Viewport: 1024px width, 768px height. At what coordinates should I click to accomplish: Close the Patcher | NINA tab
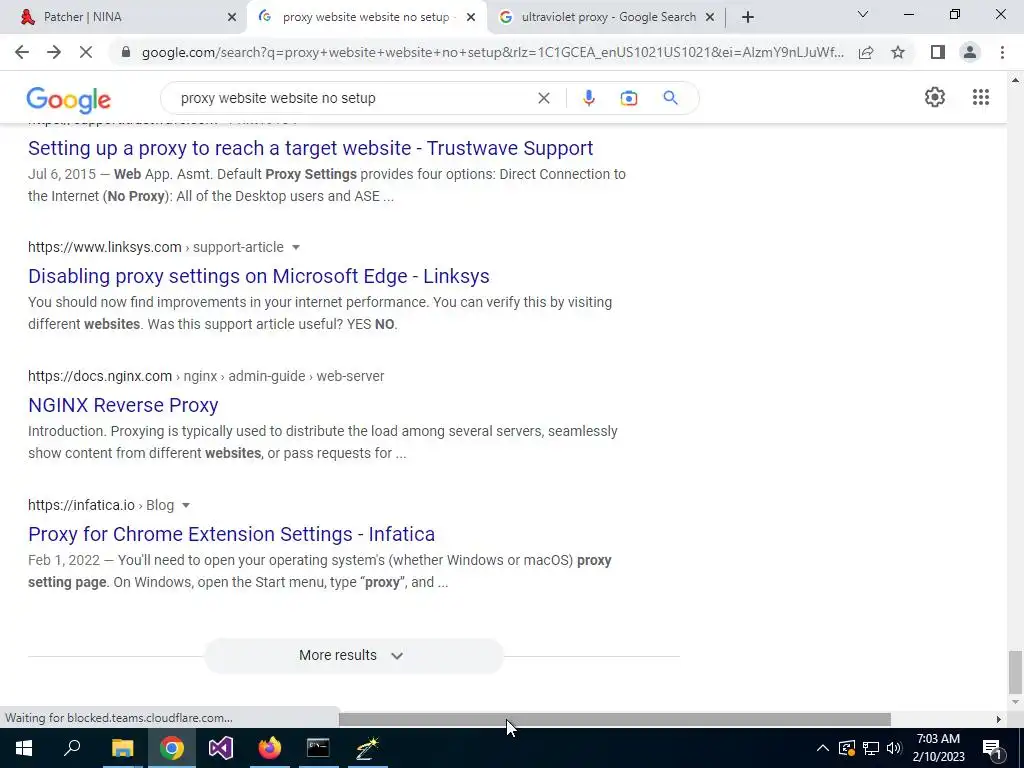tap(231, 18)
